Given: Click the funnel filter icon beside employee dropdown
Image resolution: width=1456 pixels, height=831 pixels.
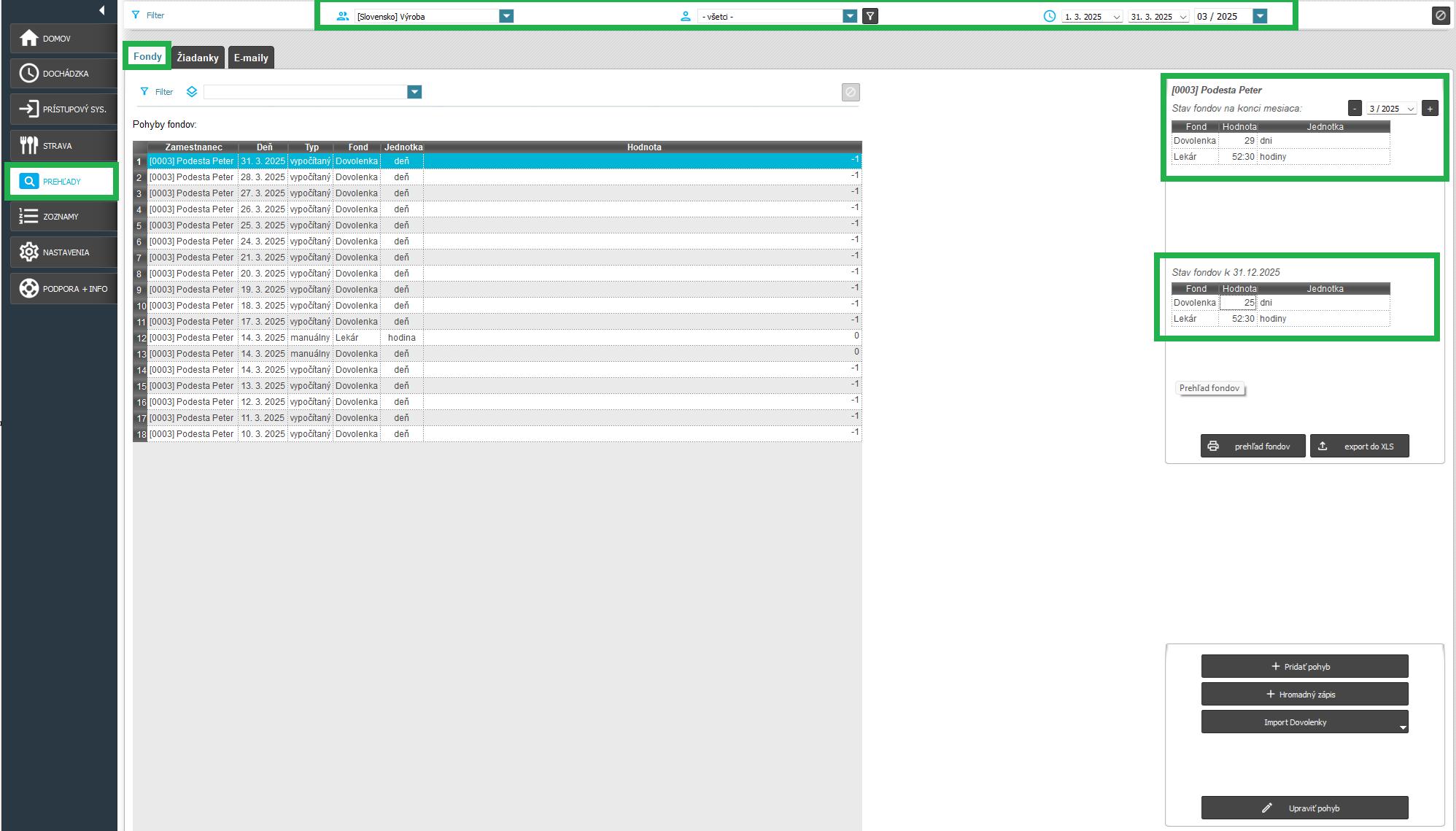Looking at the screenshot, I should (870, 16).
